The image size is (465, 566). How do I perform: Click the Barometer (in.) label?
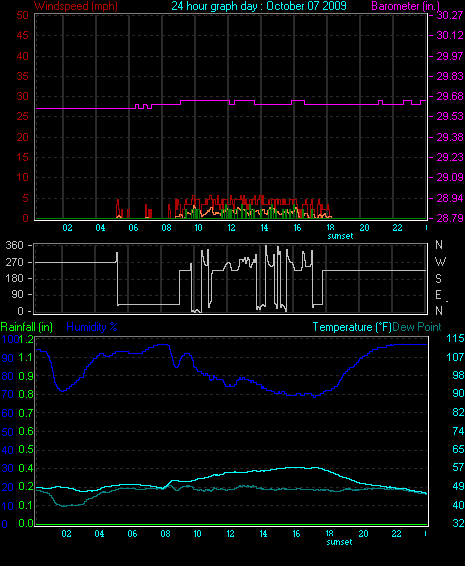click(405, 6)
